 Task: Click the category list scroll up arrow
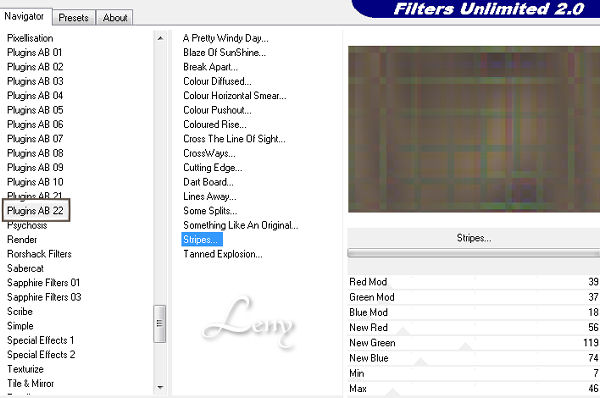pyautogui.click(x=160, y=38)
